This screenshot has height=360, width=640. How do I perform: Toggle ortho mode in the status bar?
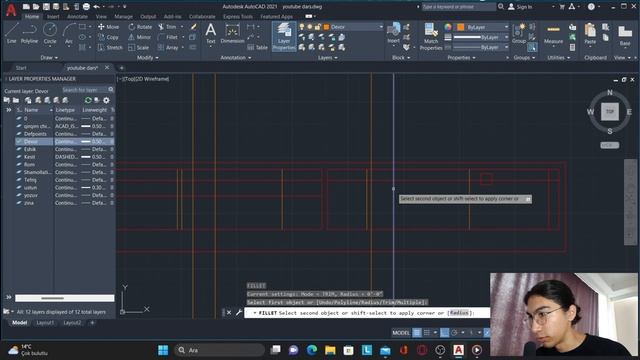click(x=444, y=333)
